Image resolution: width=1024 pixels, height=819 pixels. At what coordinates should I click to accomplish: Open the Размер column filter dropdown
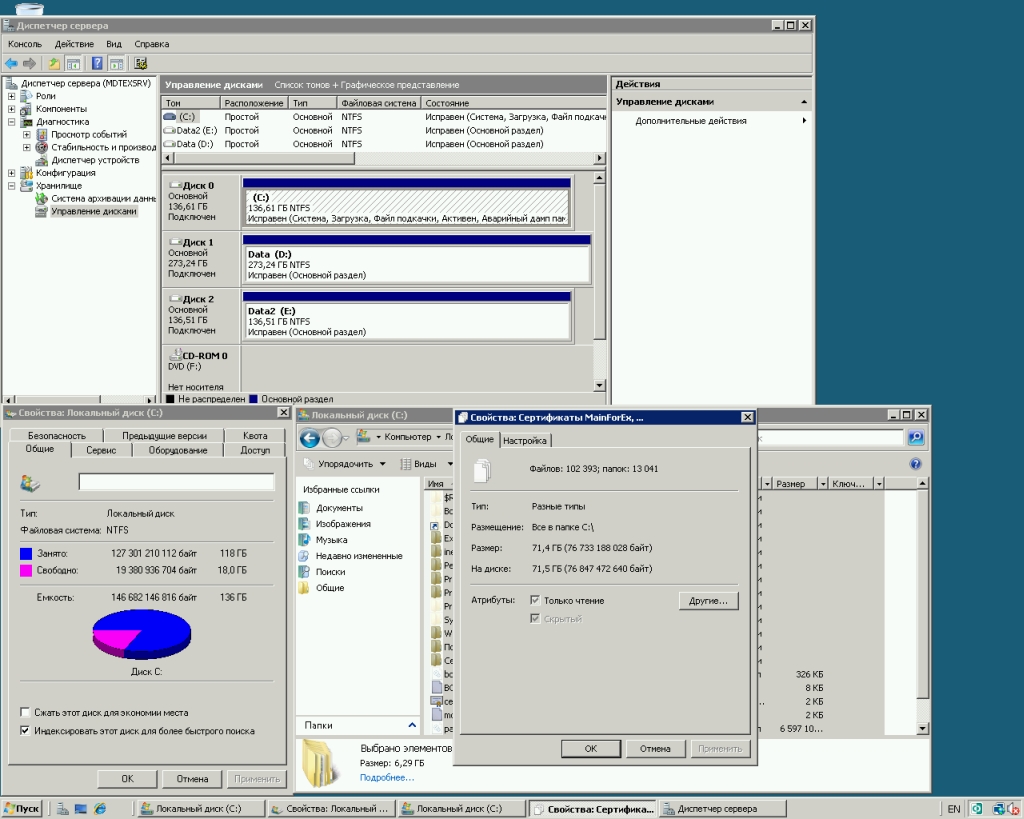tap(823, 483)
